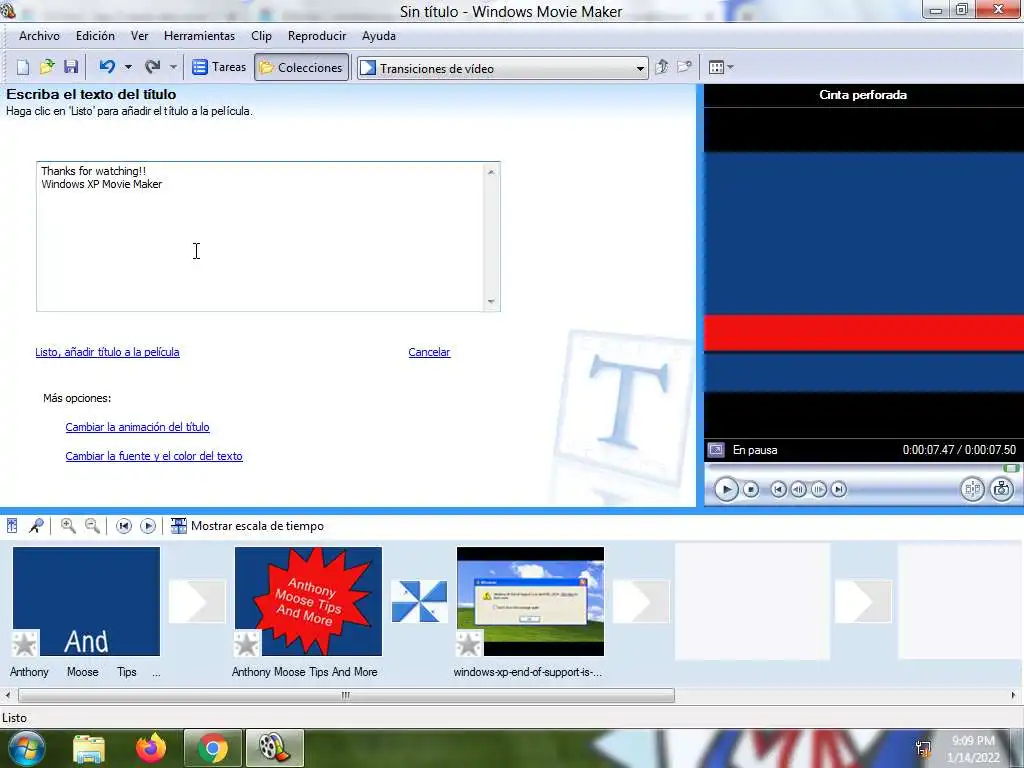This screenshot has width=1024, height=768.
Task: Open the Ver menu
Action: click(139, 36)
